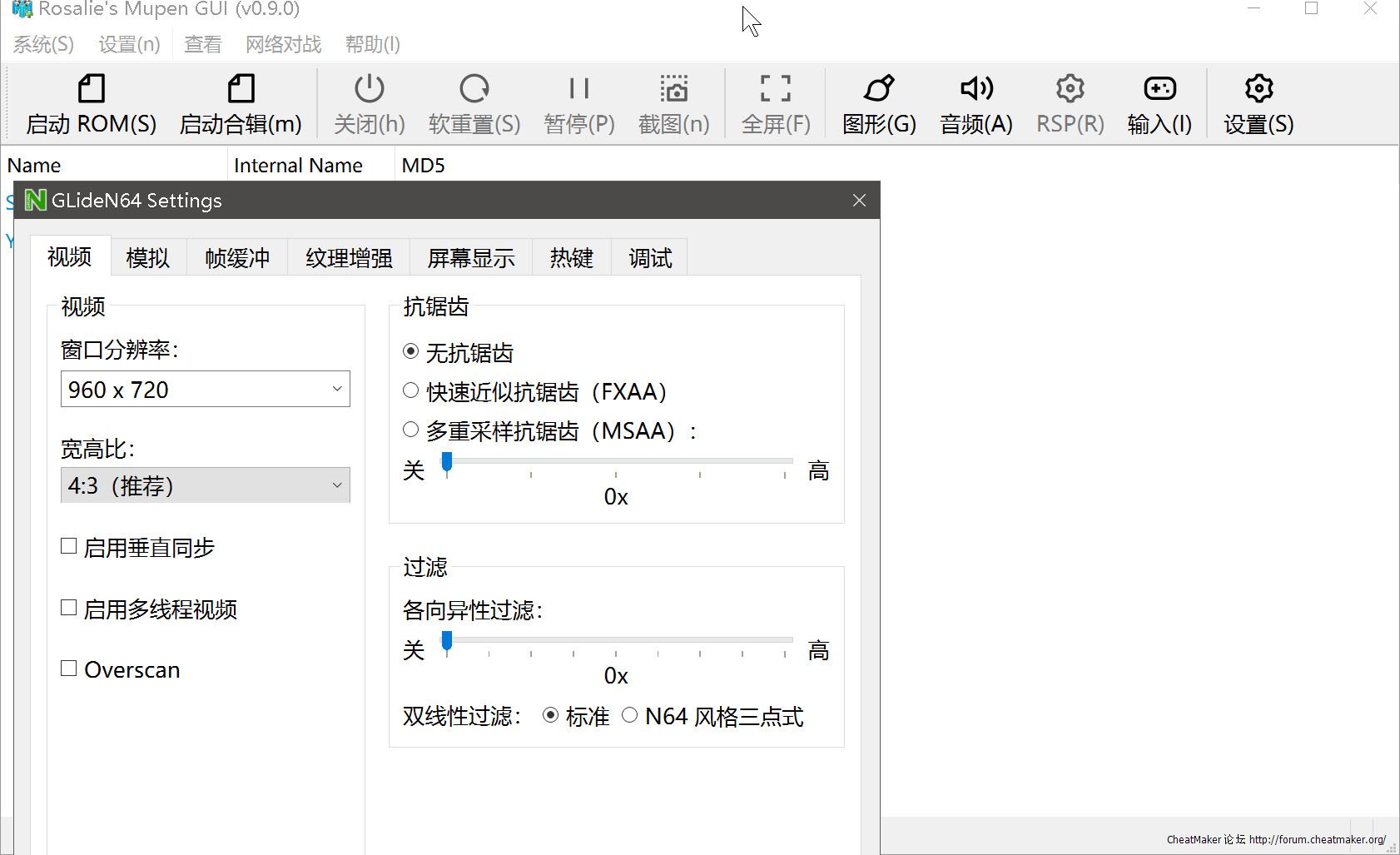Open RSP(R) plugin settings
This screenshot has width=1400, height=855.
(x=1070, y=104)
